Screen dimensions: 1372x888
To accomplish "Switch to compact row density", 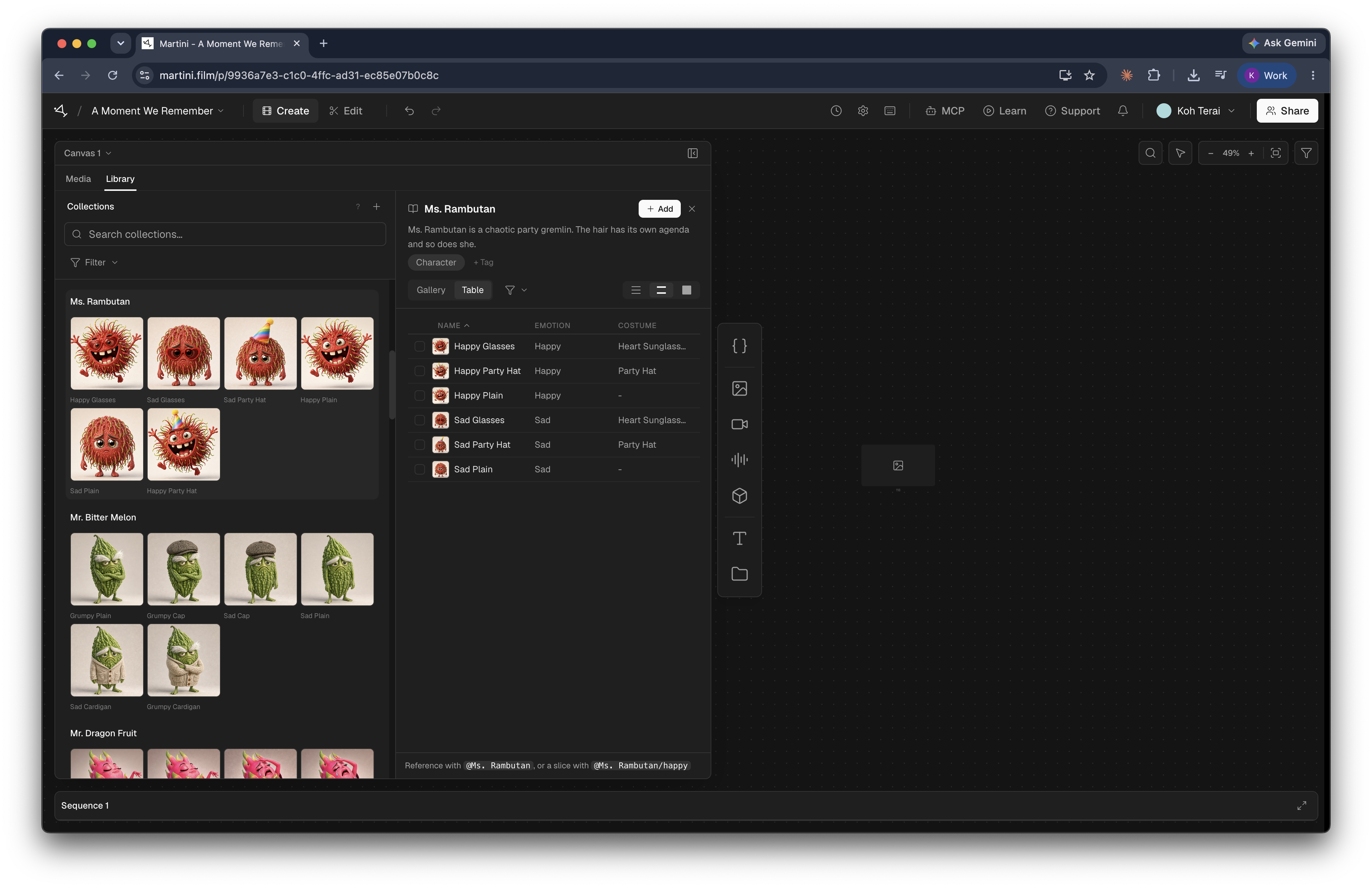I will pyautogui.click(x=636, y=290).
